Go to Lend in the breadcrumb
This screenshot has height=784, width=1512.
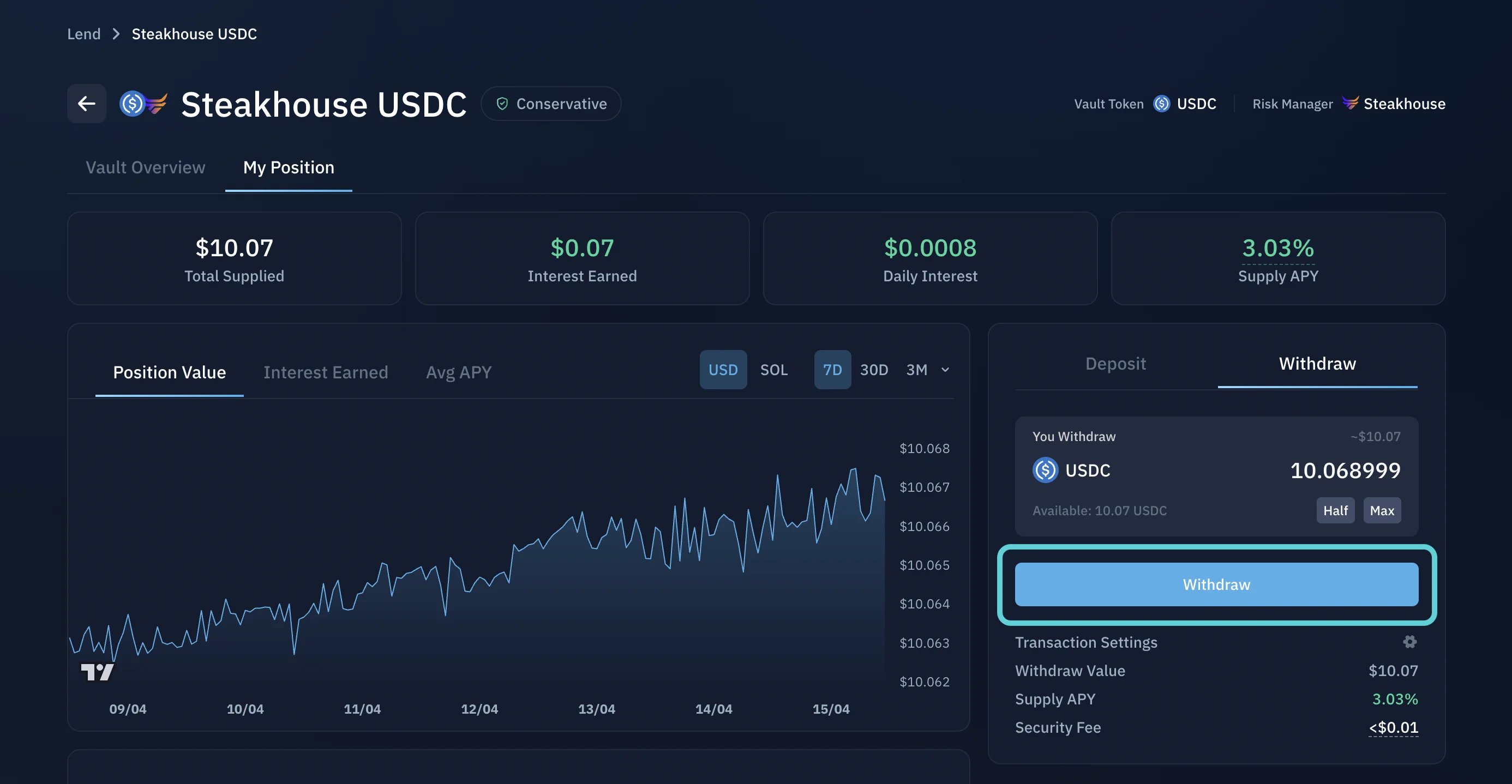[84, 34]
